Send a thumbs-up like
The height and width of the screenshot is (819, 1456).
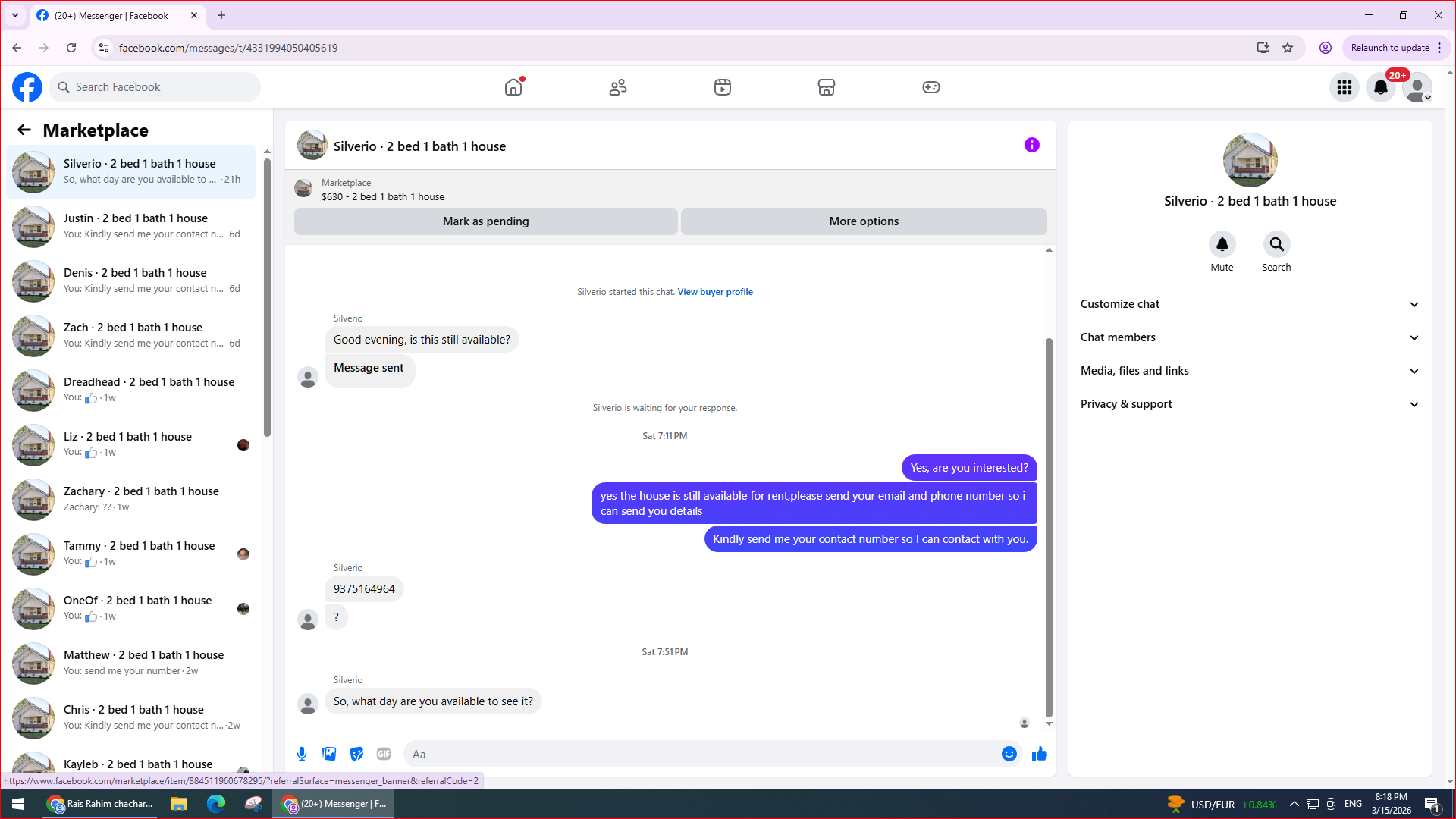[x=1040, y=754]
